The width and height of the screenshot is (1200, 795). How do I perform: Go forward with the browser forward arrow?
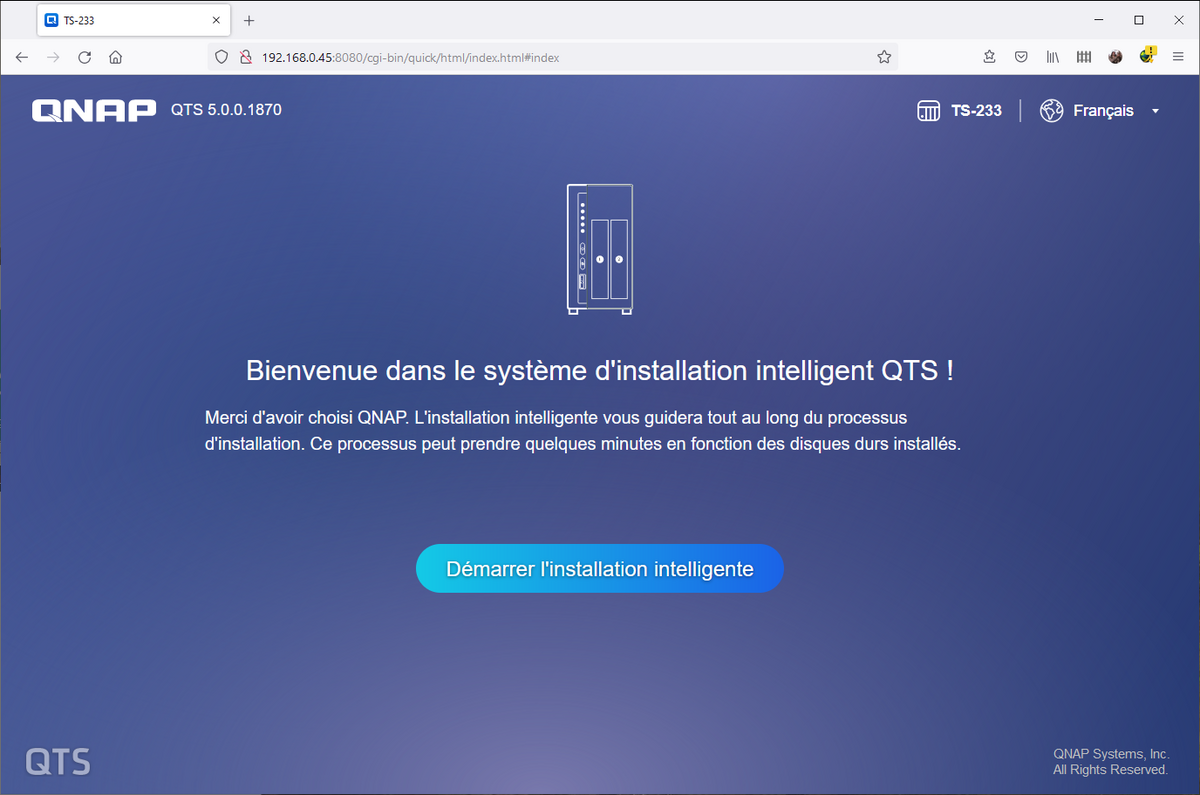point(53,57)
